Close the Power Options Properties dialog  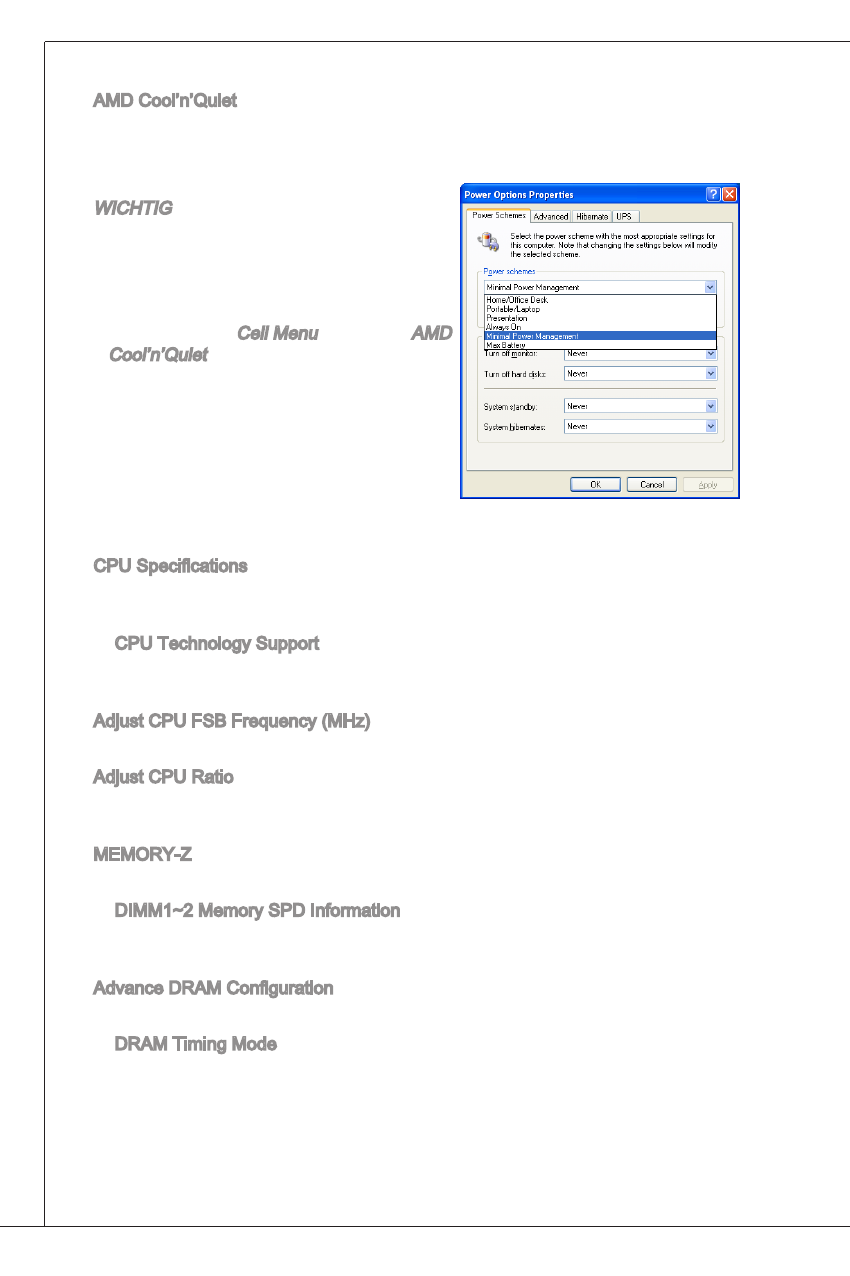pos(729,195)
